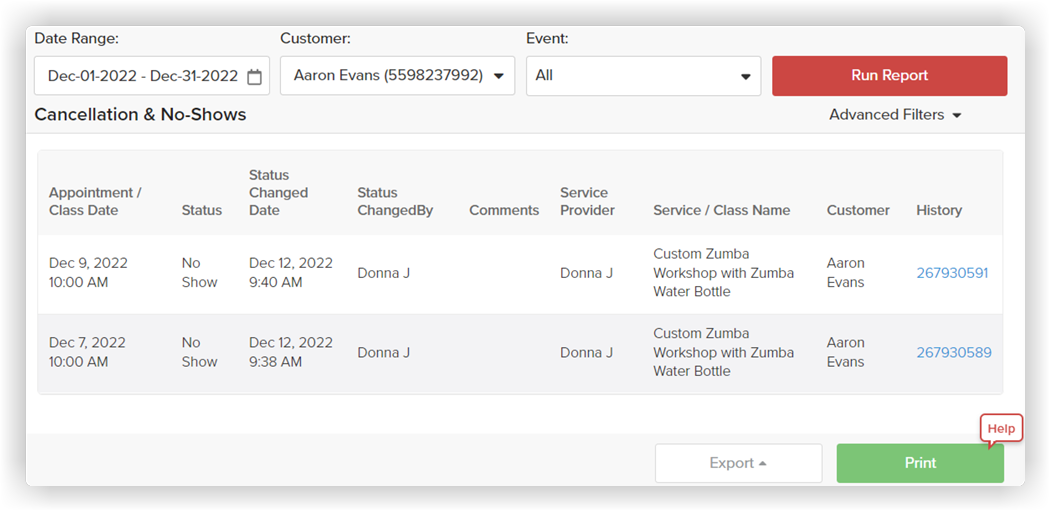Open the Export menu
Screen dimensions: 1050x511
(x=738, y=463)
